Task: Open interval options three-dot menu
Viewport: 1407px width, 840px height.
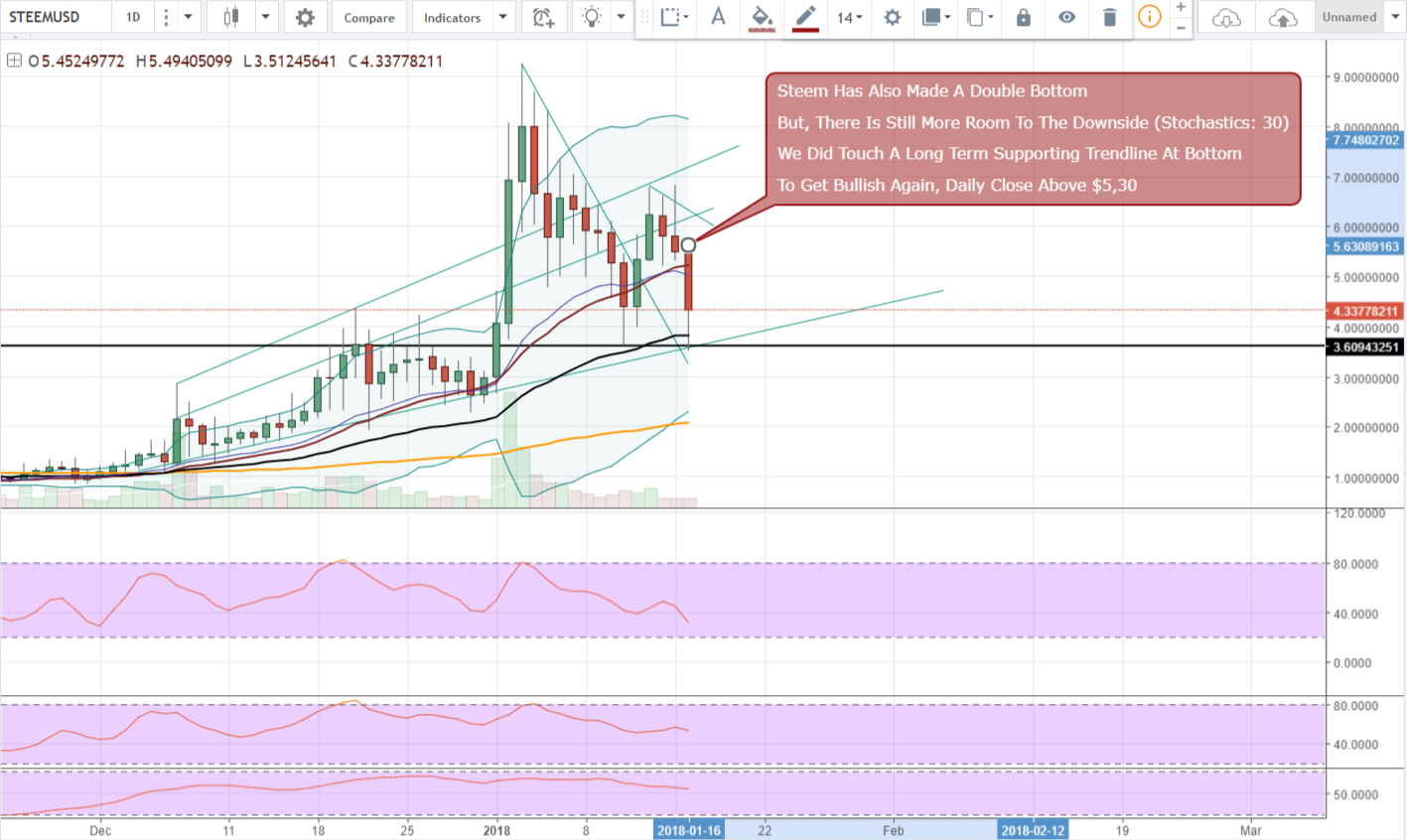Action: click(x=166, y=17)
